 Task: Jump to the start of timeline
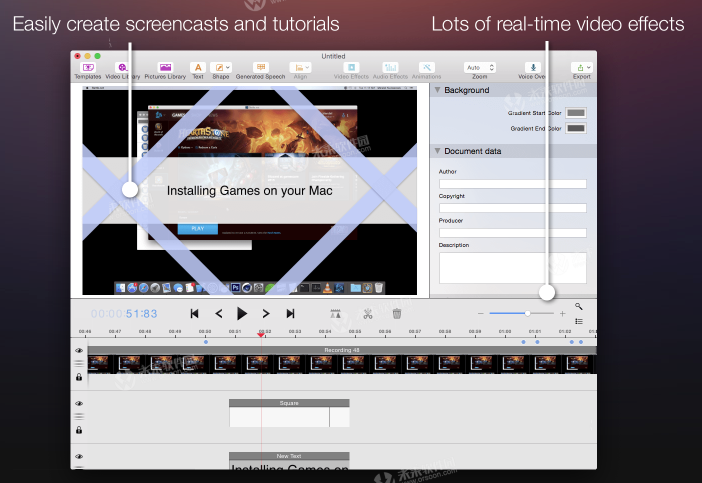(x=194, y=314)
